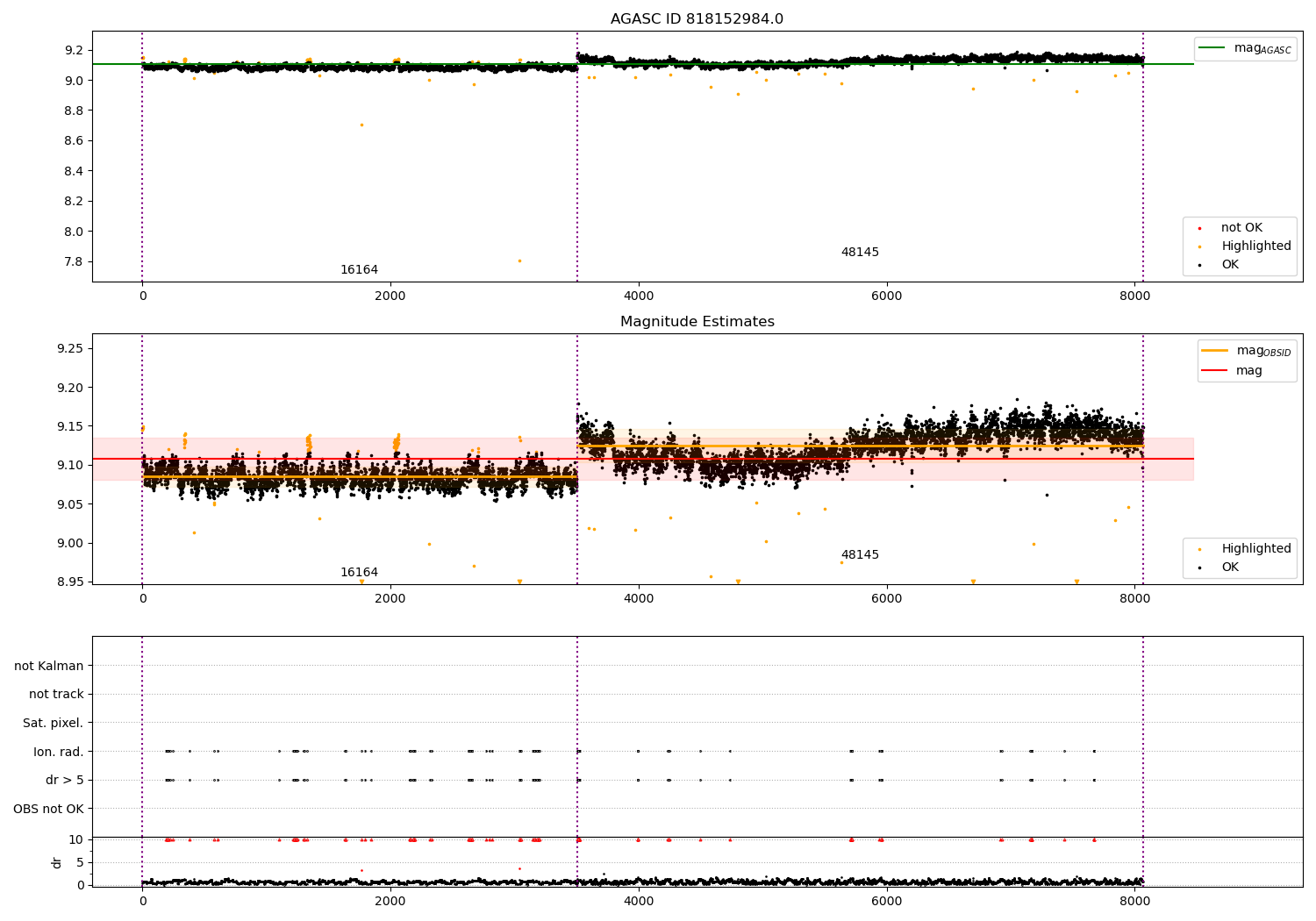Click the 'dr > 5' row label
Viewport: 1316px width, 921px height.
(65, 781)
